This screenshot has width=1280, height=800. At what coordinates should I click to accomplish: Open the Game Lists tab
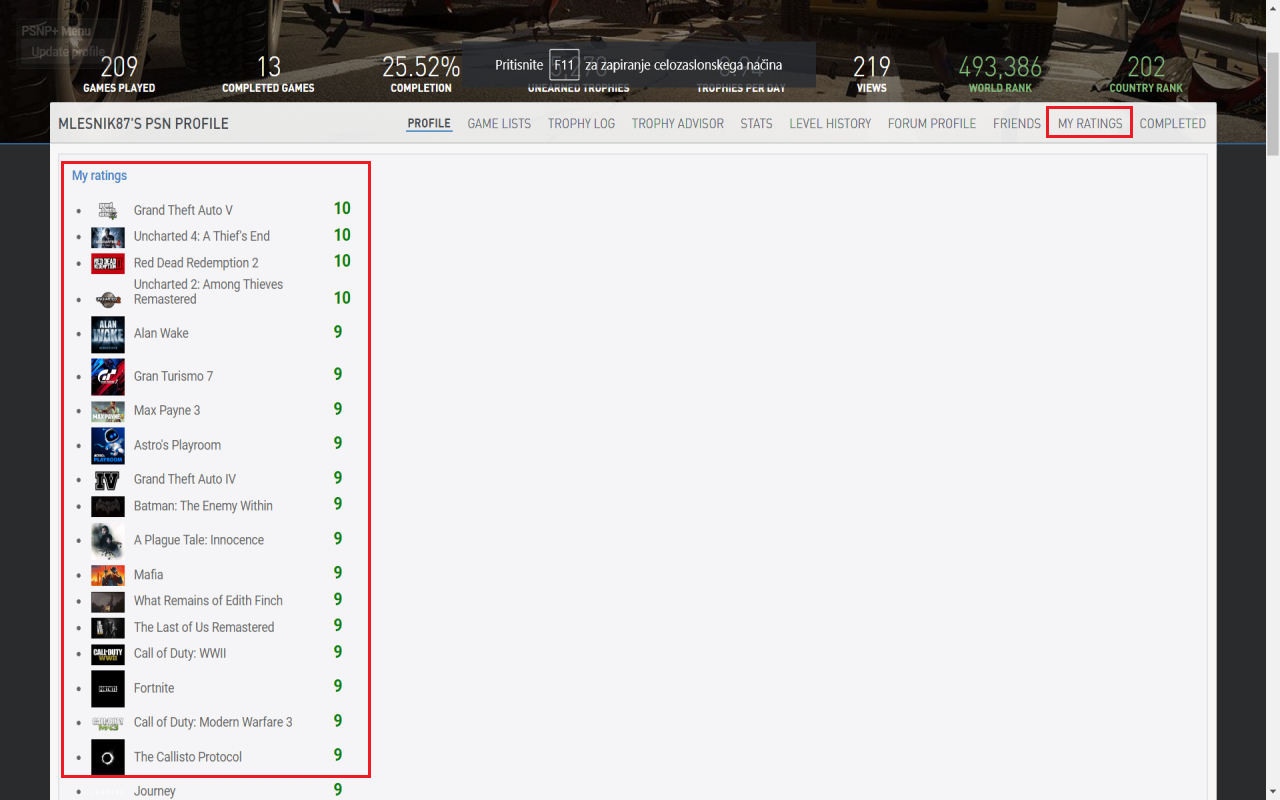[499, 124]
